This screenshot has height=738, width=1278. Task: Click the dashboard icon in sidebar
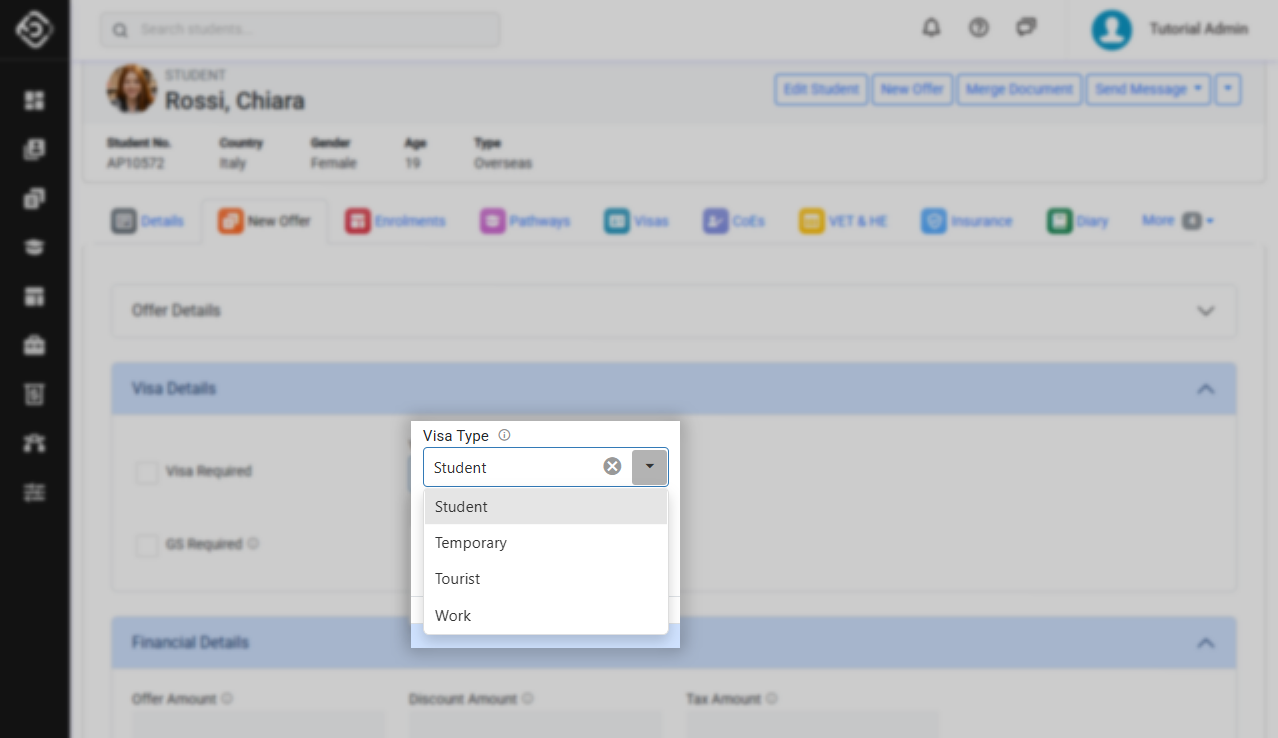[35, 101]
